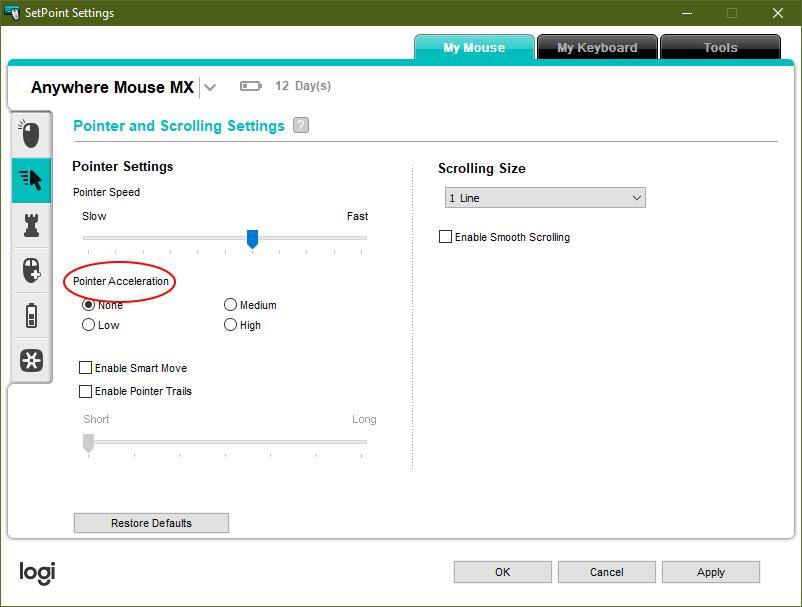Select Medium pointer acceleration

click(x=231, y=305)
